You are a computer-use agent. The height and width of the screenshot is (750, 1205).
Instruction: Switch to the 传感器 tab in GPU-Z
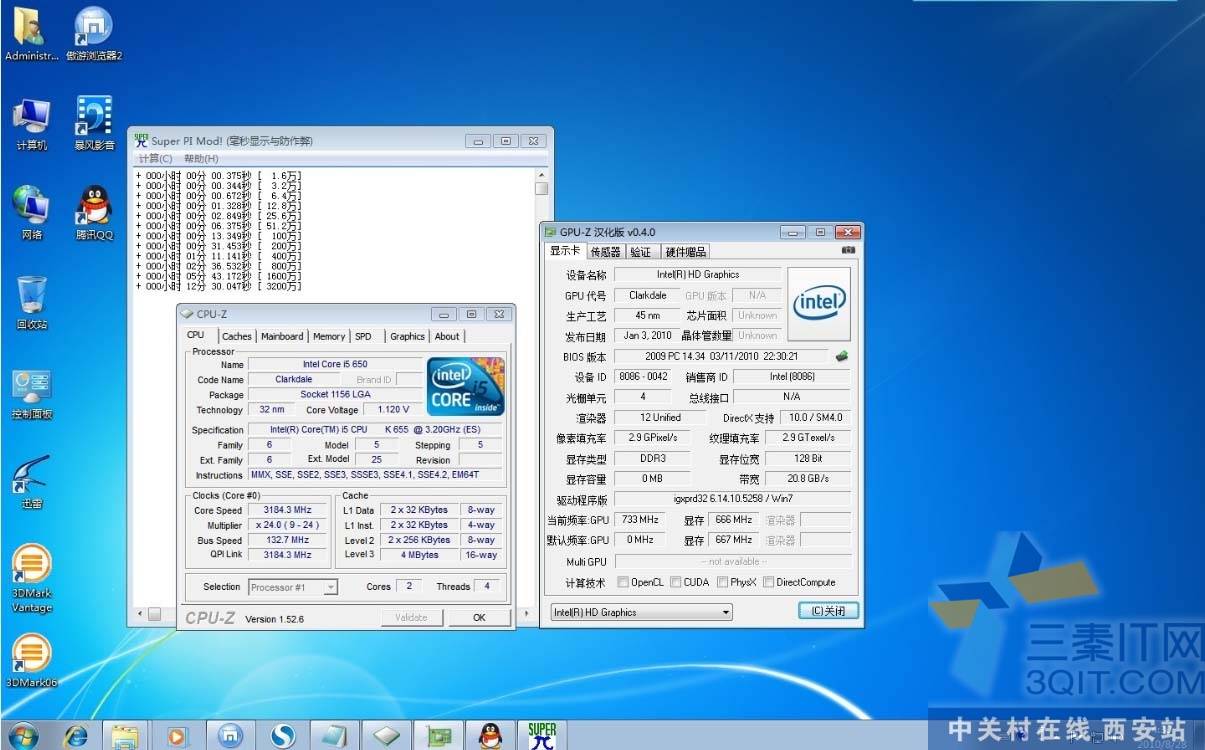point(605,252)
